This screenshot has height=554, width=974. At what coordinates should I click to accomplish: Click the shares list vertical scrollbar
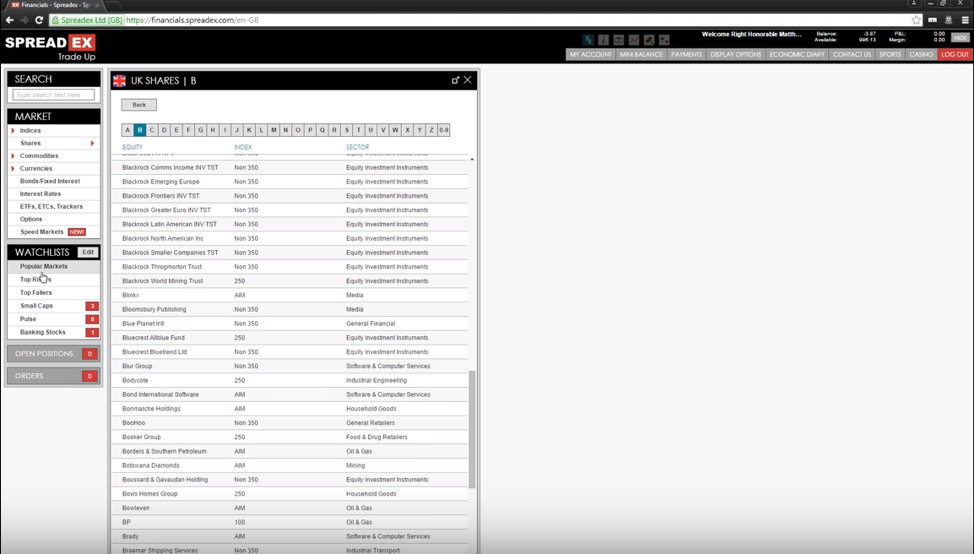tap(472, 429)
